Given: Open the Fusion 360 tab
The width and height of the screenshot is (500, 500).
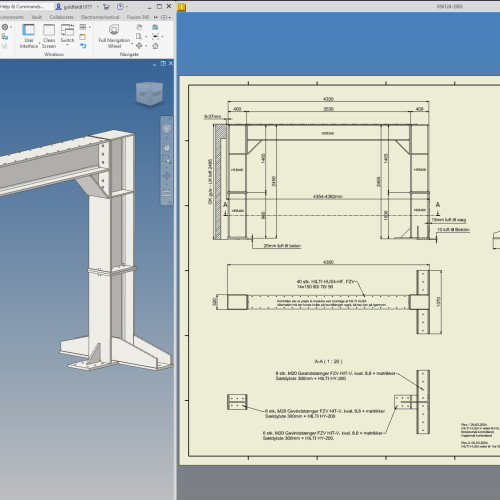Looking at the screenshot, I should tap(138, 17).
